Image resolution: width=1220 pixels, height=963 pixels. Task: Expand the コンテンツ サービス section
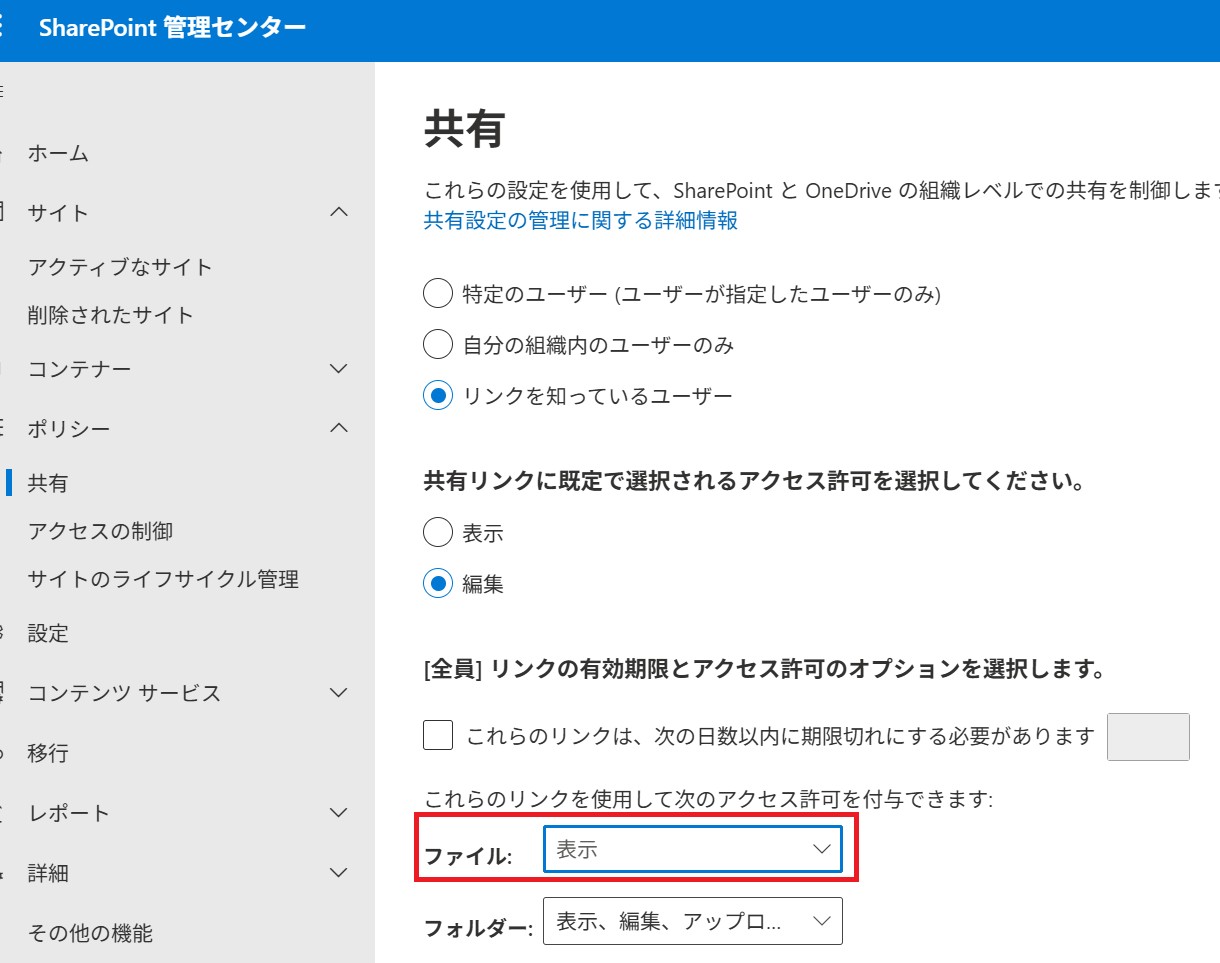tap(338, 693)
